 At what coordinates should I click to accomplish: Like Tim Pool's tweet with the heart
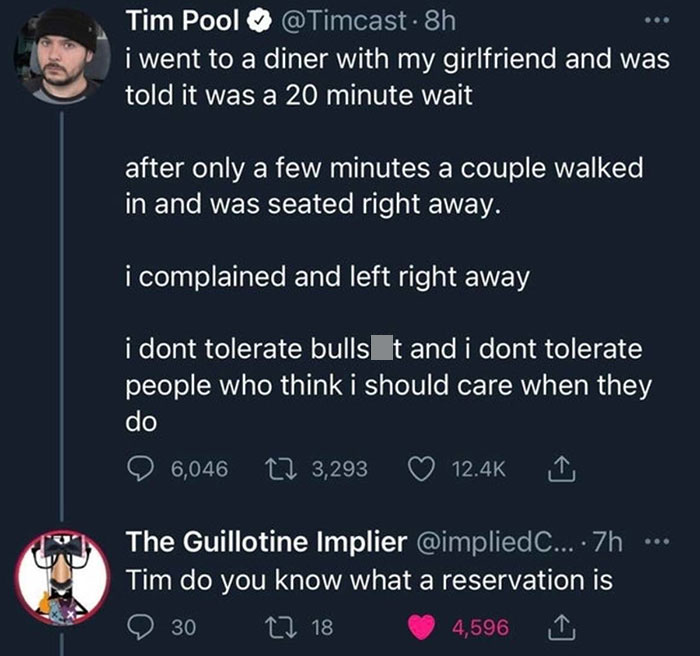tap(421, 468)
